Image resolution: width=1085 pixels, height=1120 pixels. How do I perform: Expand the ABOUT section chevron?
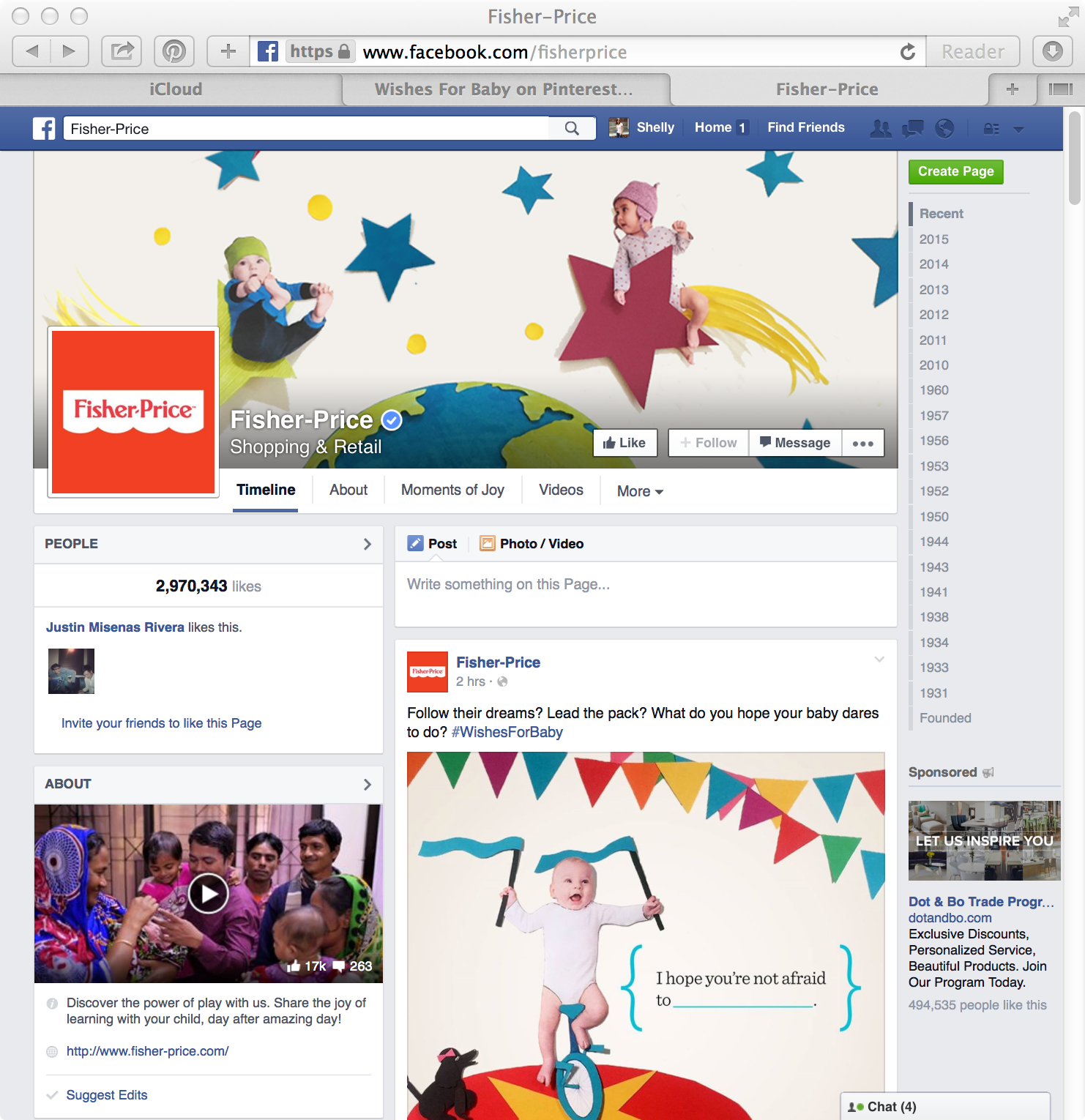click(x=368, y=784)
